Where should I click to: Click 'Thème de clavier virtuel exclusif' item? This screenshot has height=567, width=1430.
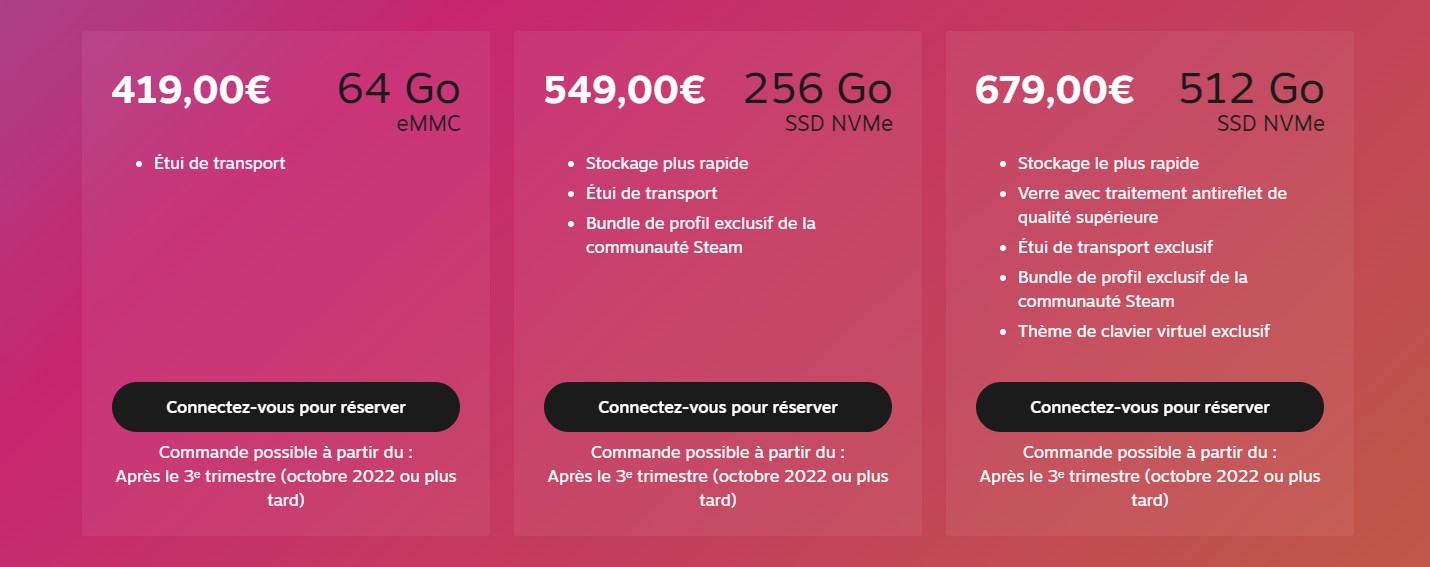pyautogui.click(x=1144, y=331)
